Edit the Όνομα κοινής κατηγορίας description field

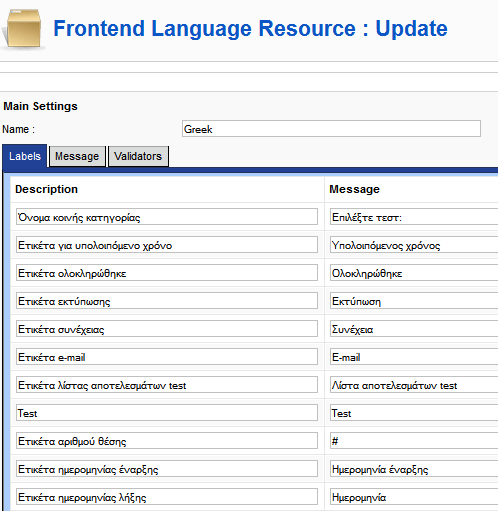pos(167,217)
